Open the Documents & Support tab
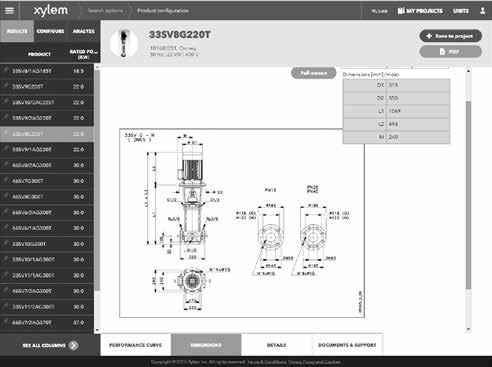492x367 pixels. click(347, 345)
